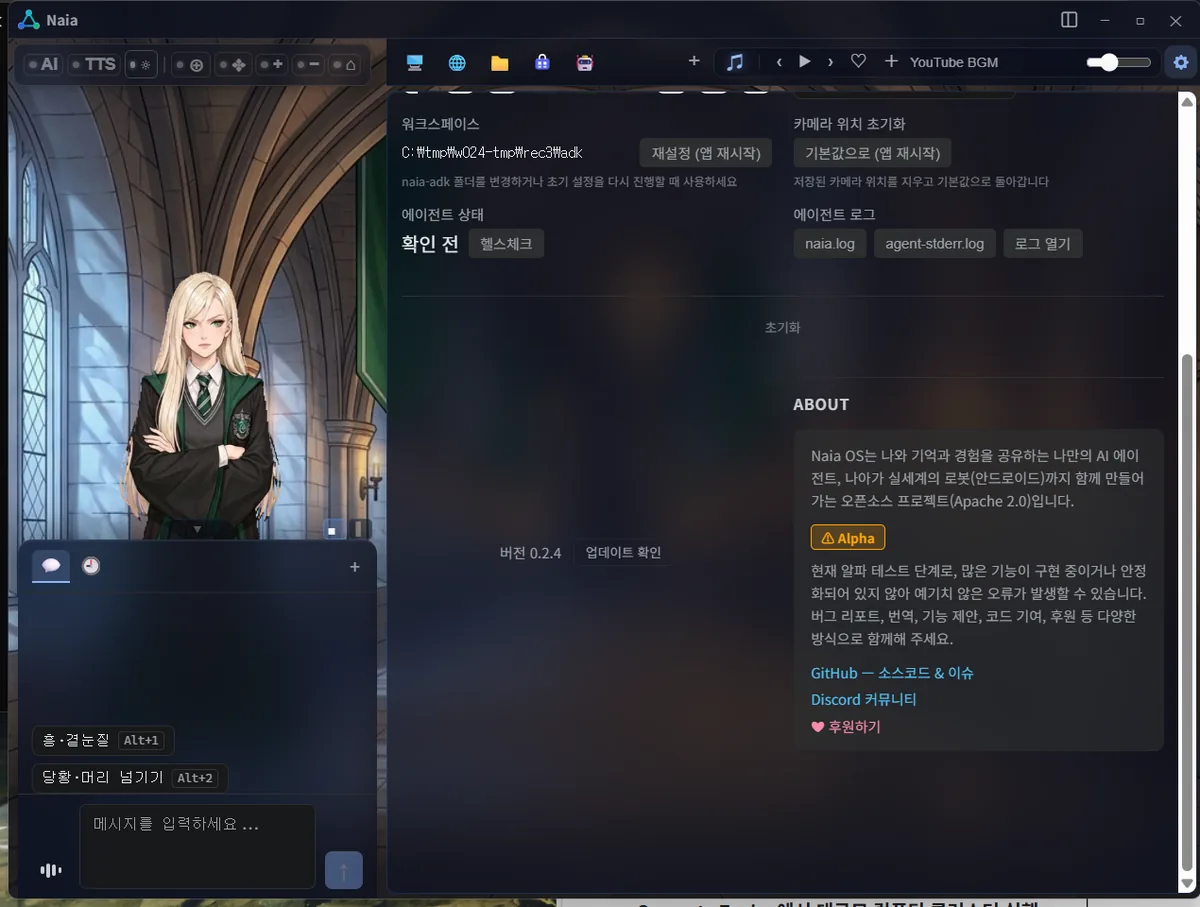1200x907 pixels.
Task: Open settings via the gear icon
Action: [x=1181, y=62]
